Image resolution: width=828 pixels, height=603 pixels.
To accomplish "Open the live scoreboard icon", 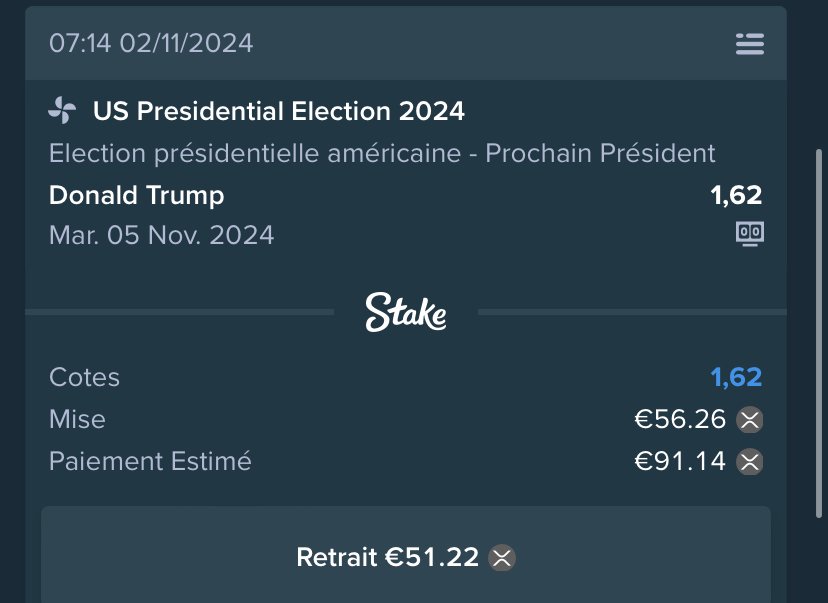I will [750, 233].
